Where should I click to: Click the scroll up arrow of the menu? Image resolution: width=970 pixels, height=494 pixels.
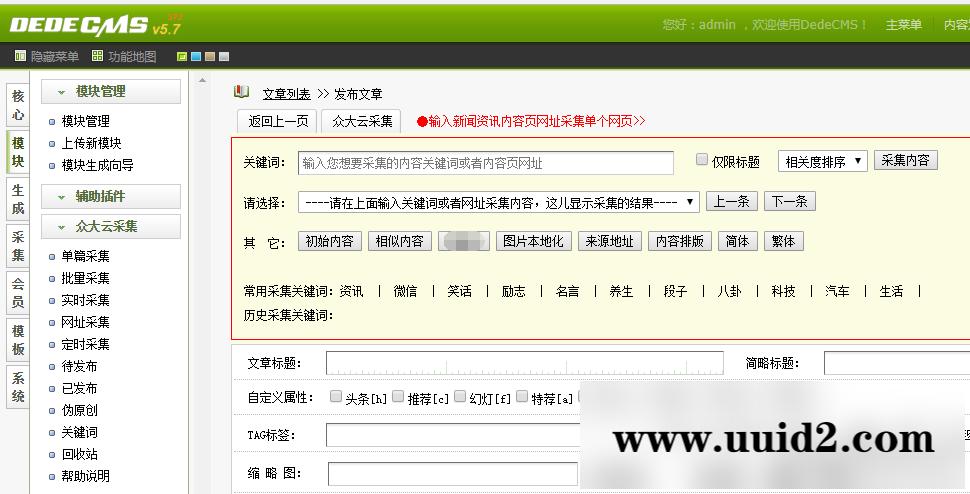pos(202,80)
